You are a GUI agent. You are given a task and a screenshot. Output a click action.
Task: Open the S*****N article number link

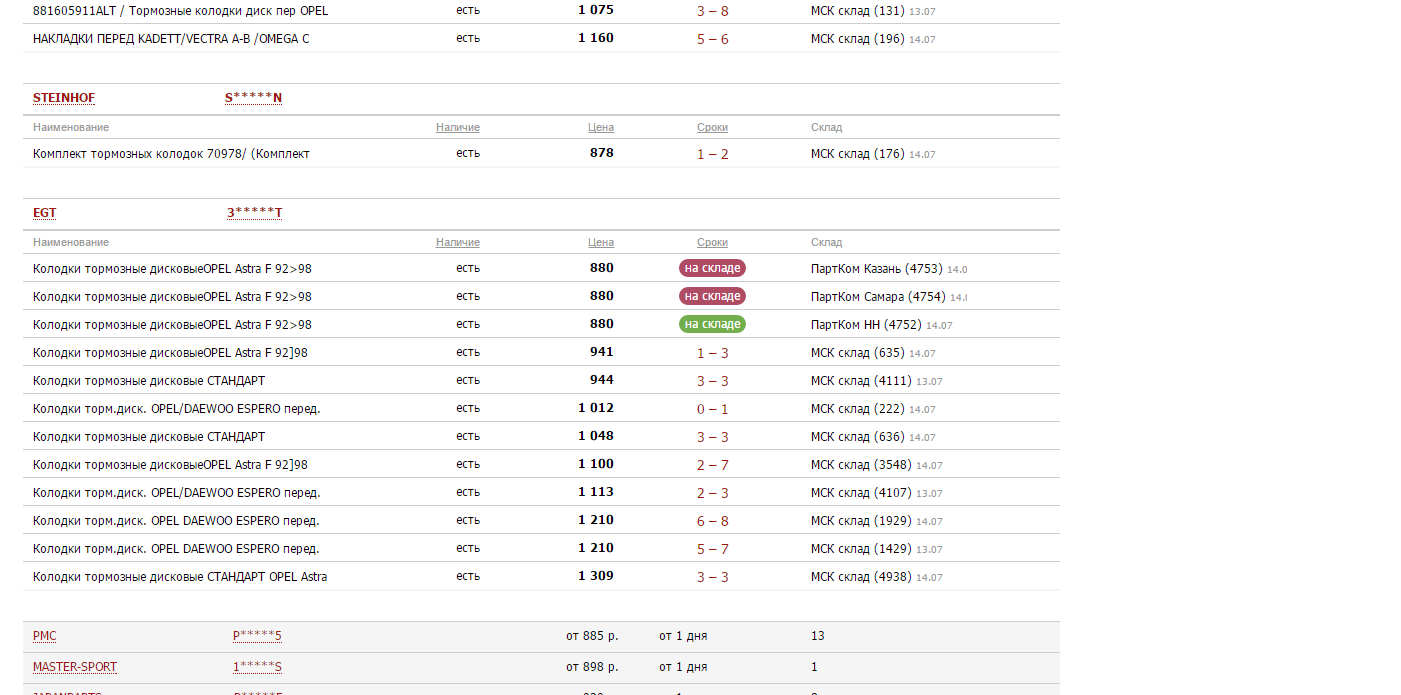pos(253,98)
